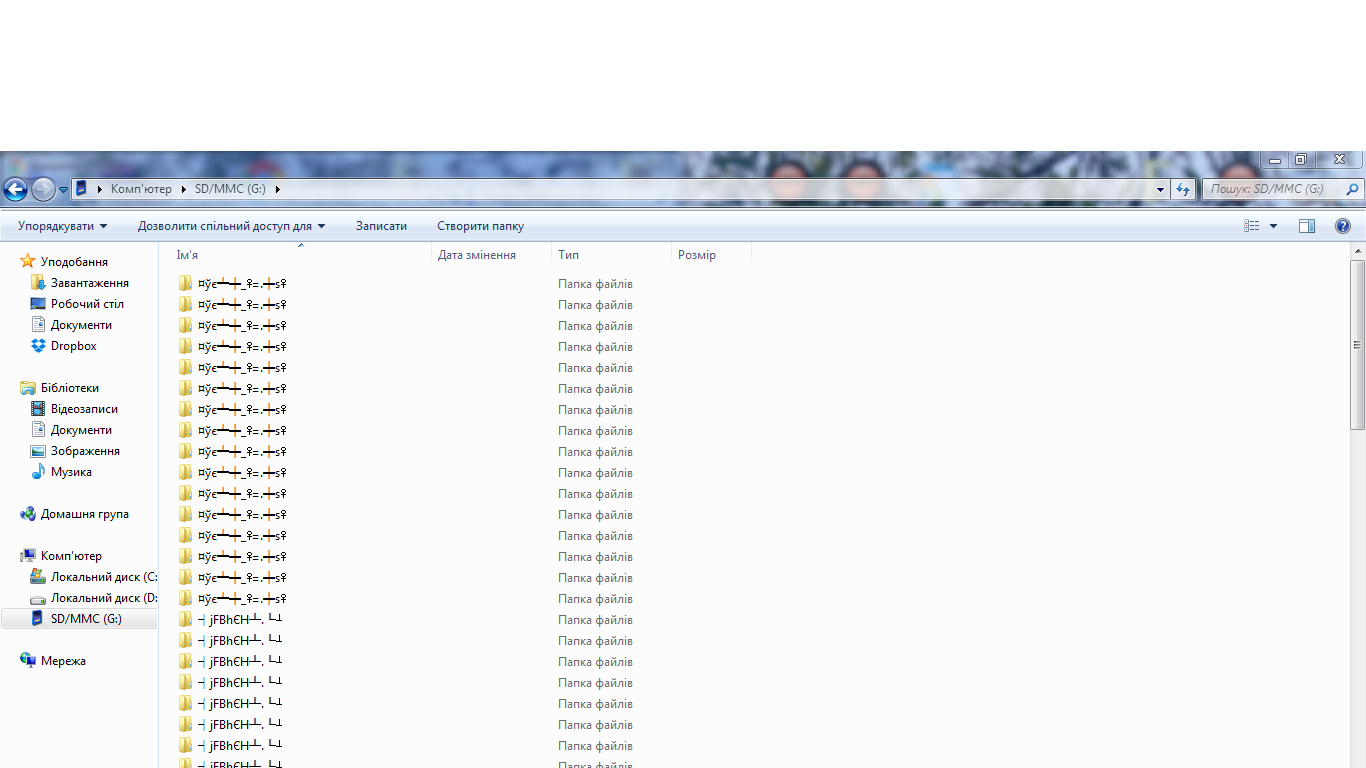Open the Help question mark icon
Image resolution: width=1366 pixels, height=768 pixels.
tap(1343, 226)
